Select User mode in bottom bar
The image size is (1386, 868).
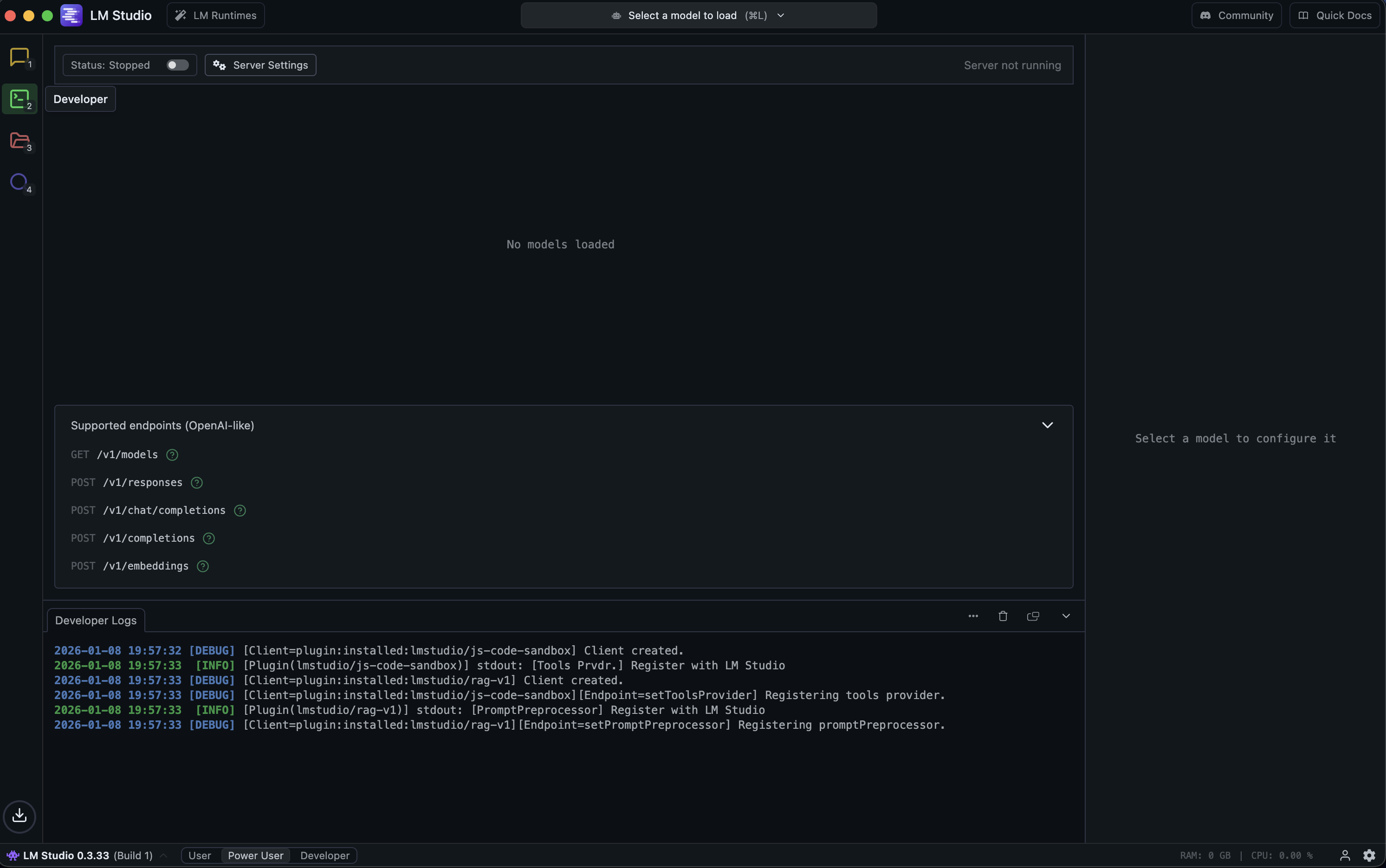coord(200,855)
